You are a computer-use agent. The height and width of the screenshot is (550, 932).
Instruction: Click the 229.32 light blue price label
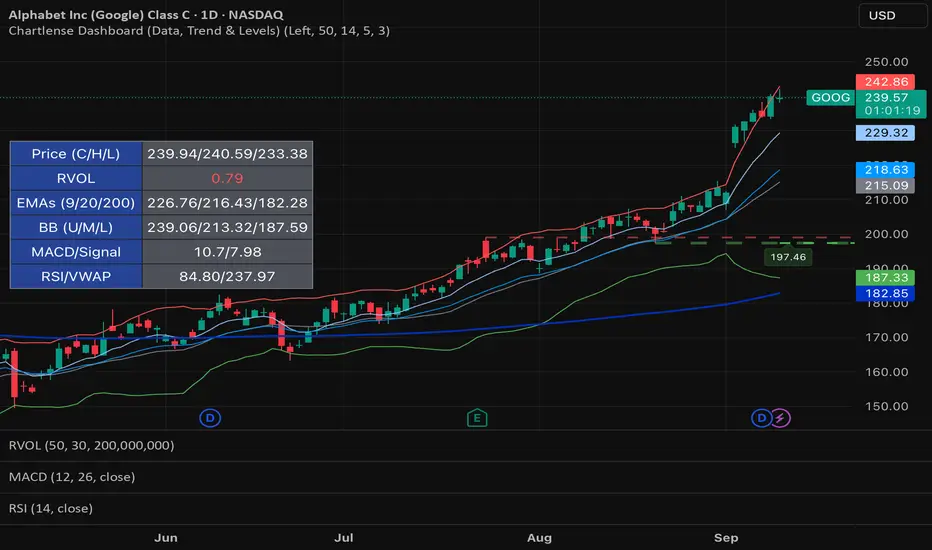pos(885,133)
